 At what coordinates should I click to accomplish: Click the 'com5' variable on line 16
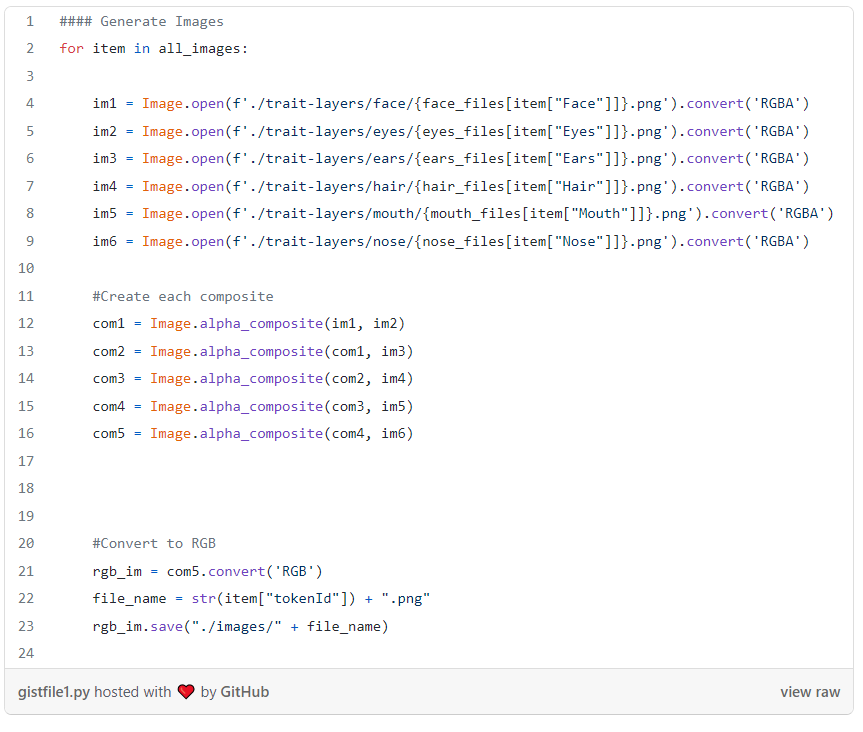[109, 434]
